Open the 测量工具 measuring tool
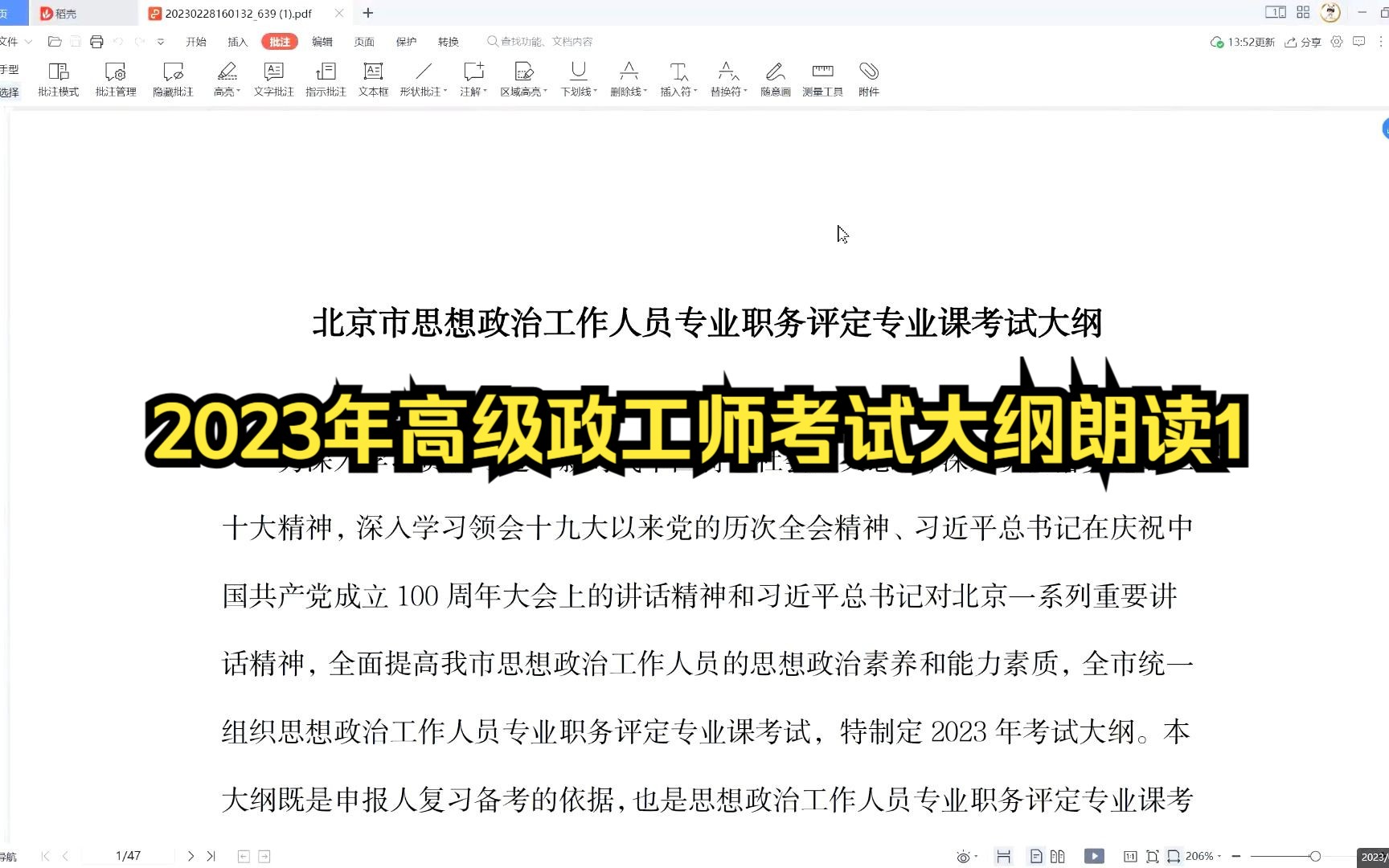Screen dimensions: 1389x868 (822, 80)
